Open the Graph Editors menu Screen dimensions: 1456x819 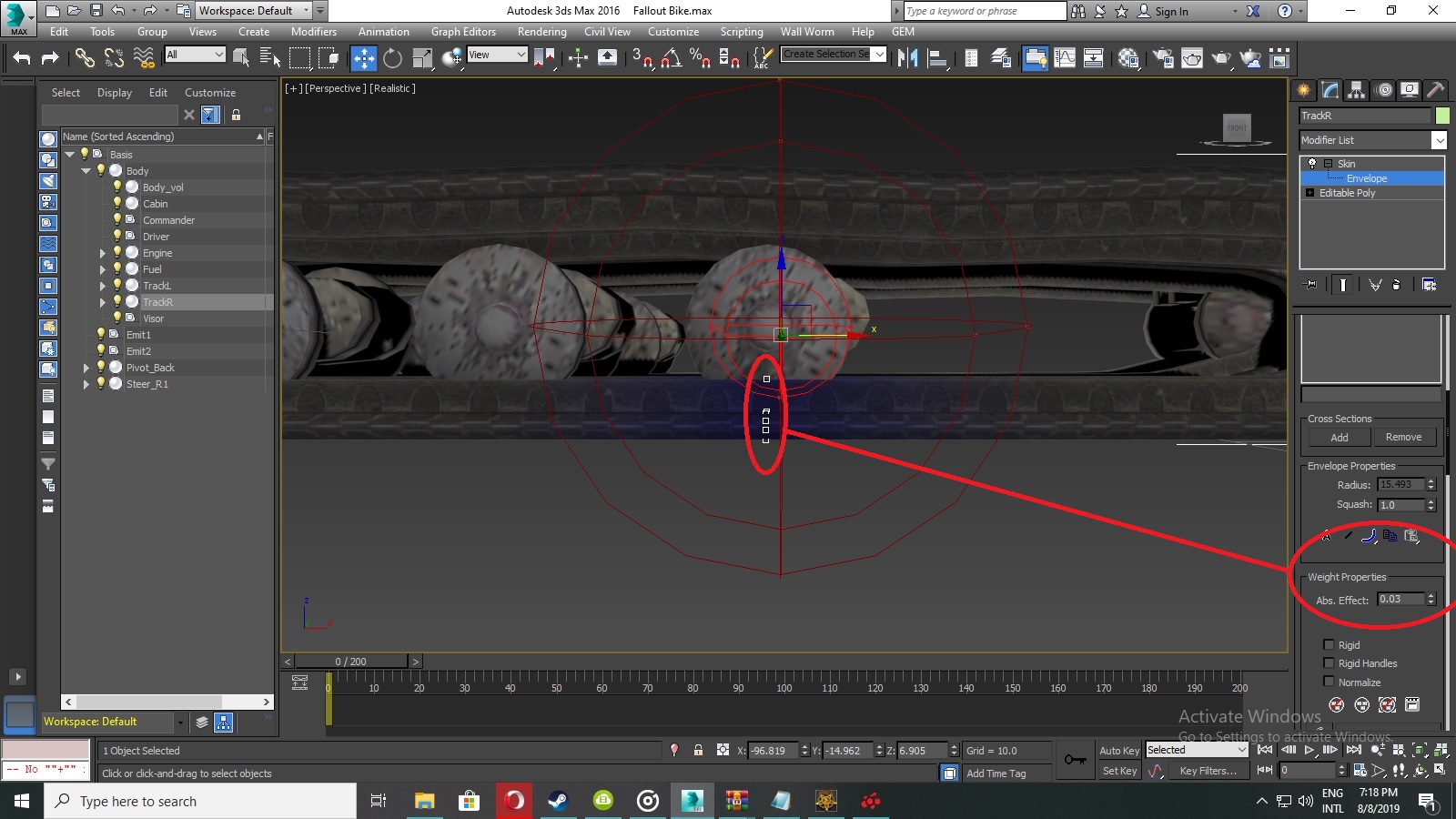pyautogui.click(x=463, y=31)
